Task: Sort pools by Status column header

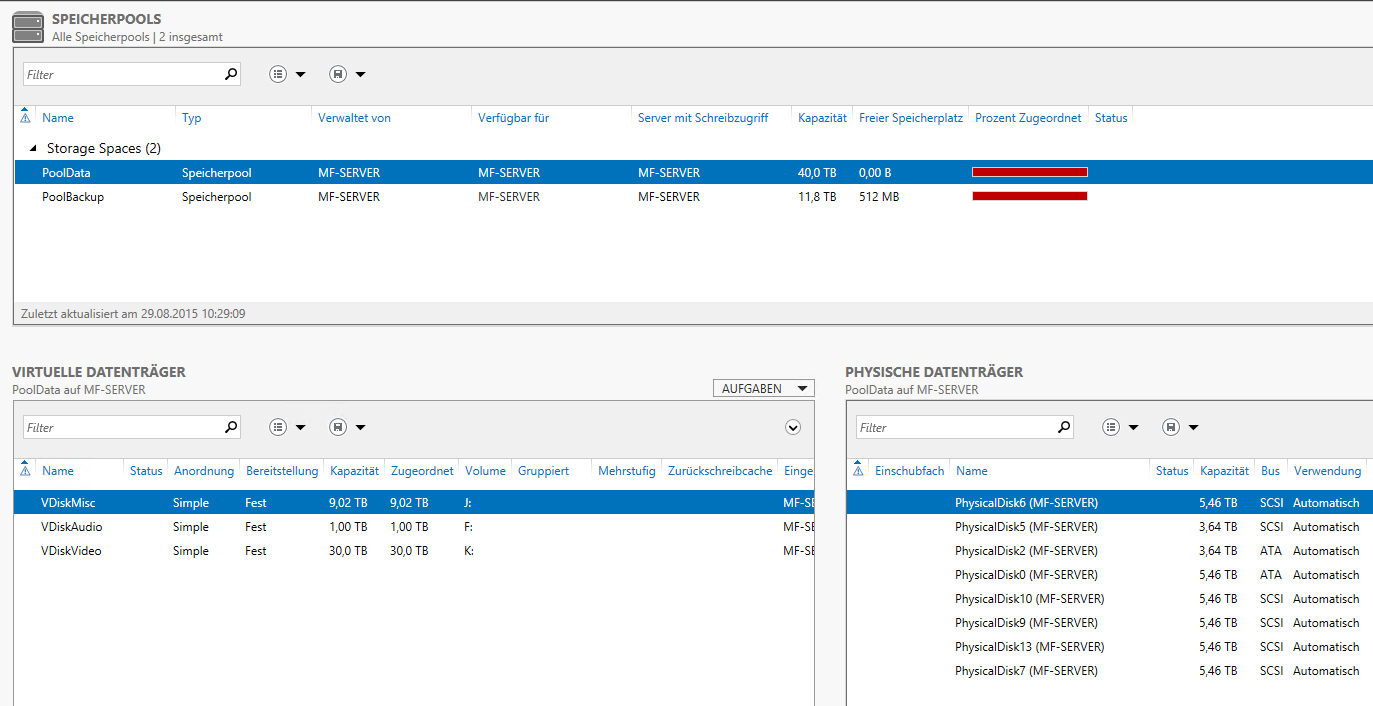Action: coord(1111,118)
